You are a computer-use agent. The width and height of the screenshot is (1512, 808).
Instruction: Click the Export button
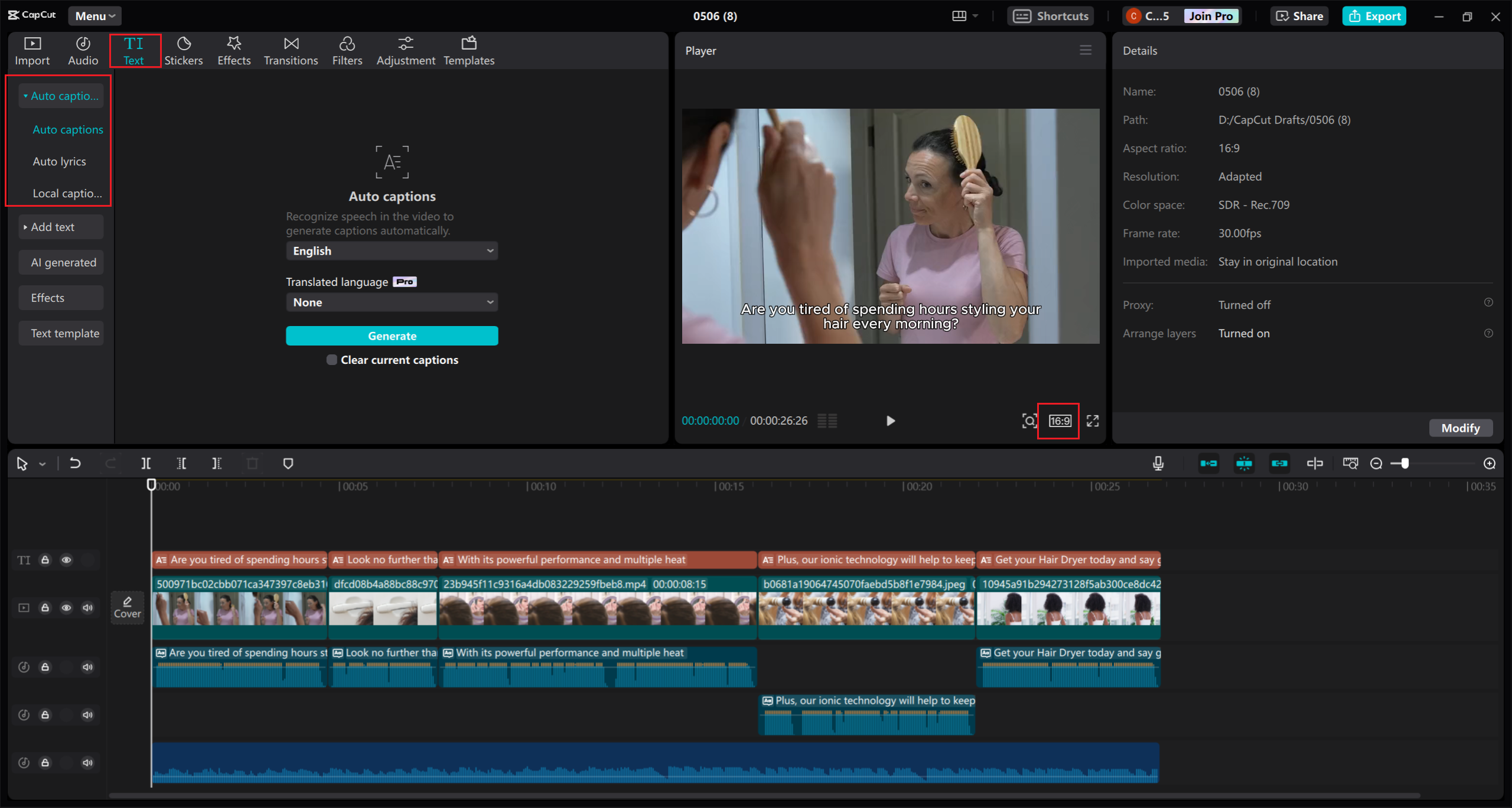point(1375,15)
